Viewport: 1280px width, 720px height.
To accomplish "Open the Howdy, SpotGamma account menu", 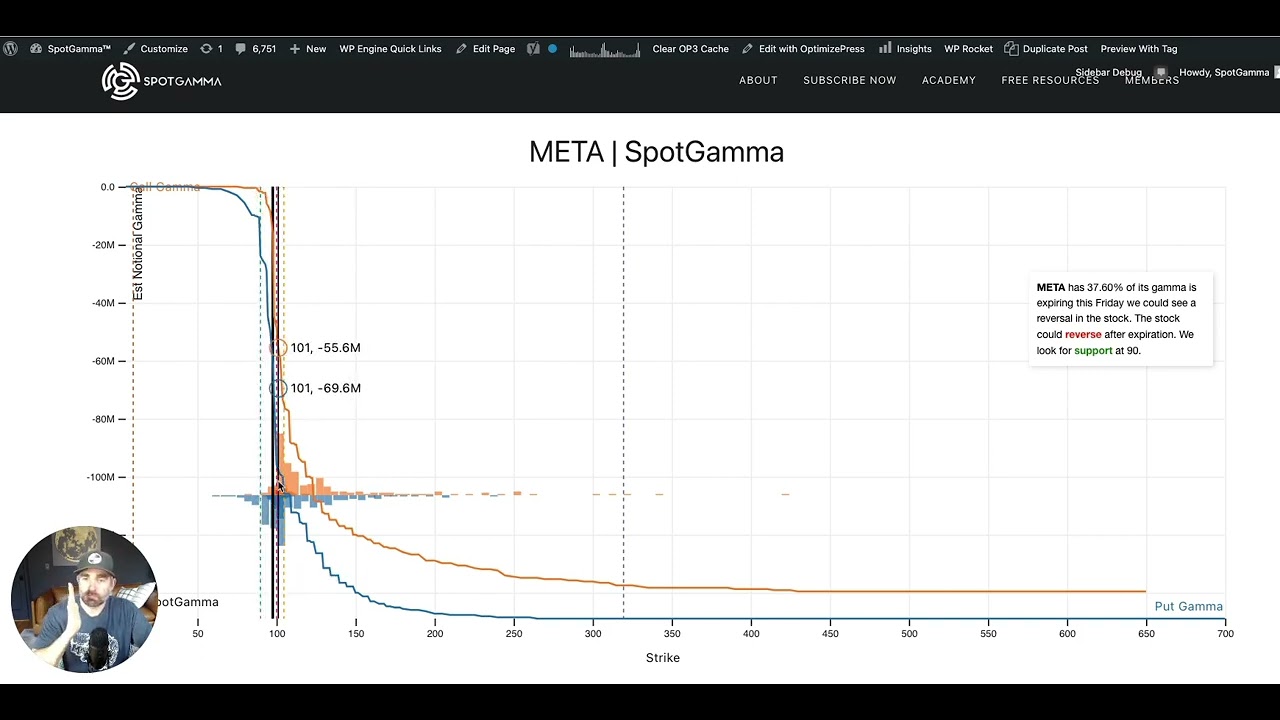I will [1222, 72].
